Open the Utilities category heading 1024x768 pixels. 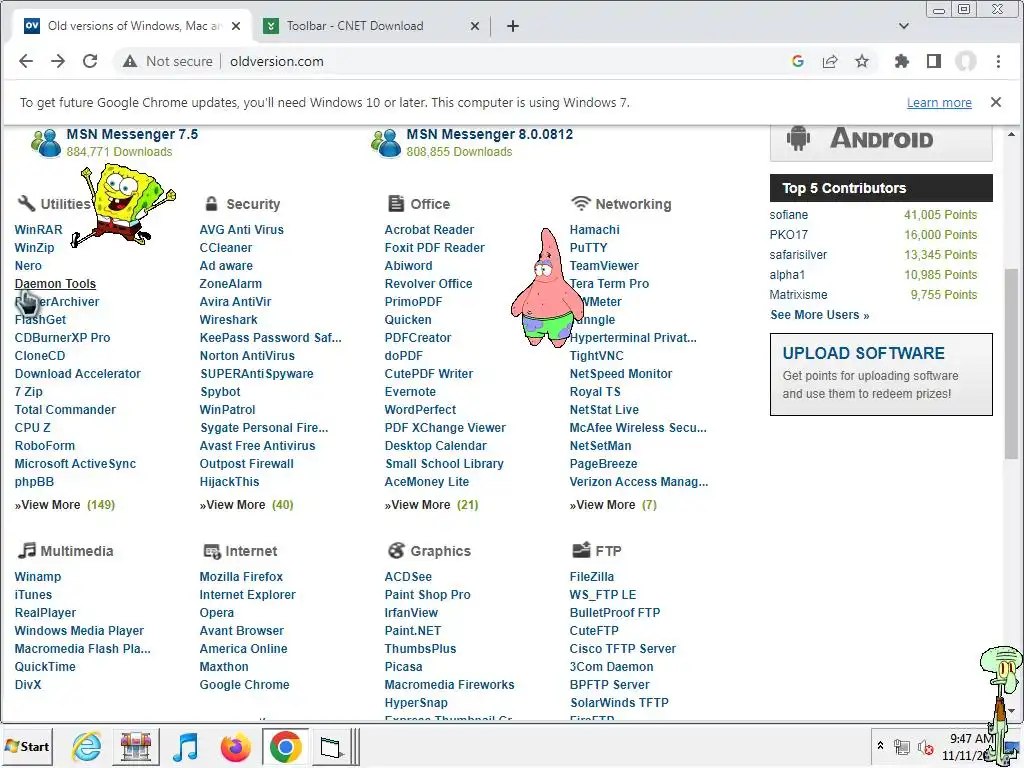[65, 204]
